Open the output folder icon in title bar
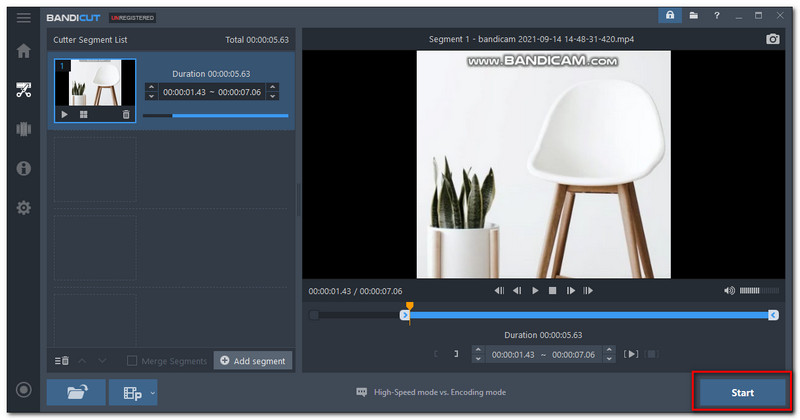 click(x=692, y=16)
